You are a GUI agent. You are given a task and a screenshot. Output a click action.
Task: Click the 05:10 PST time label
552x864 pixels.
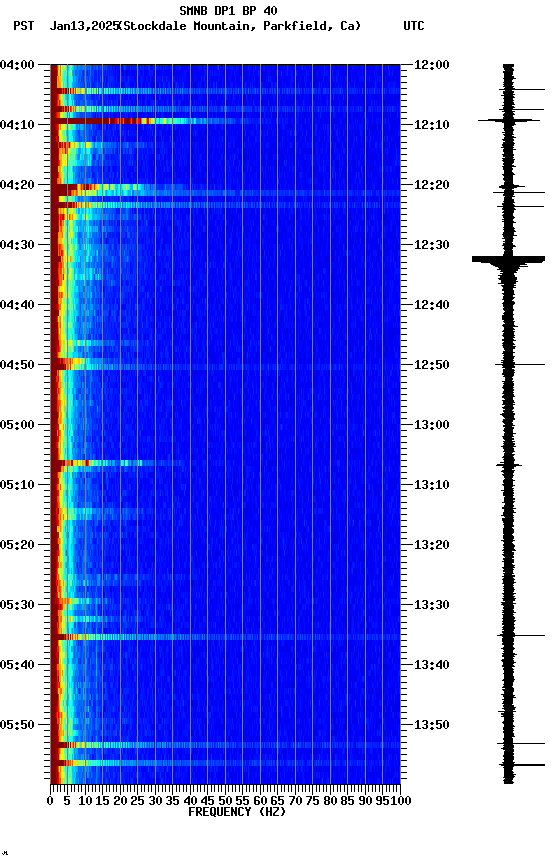[x=17, y=485]
